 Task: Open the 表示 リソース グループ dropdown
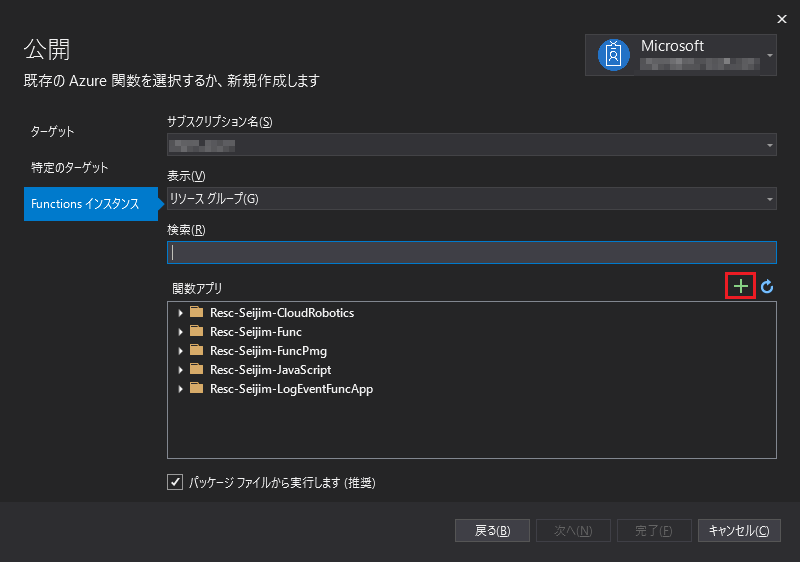472,199
